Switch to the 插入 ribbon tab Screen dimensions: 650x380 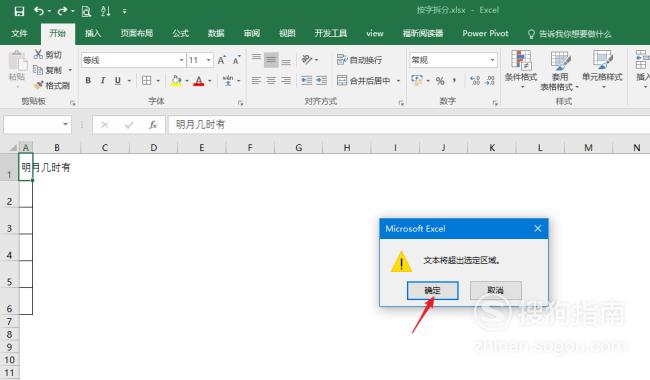93,34
